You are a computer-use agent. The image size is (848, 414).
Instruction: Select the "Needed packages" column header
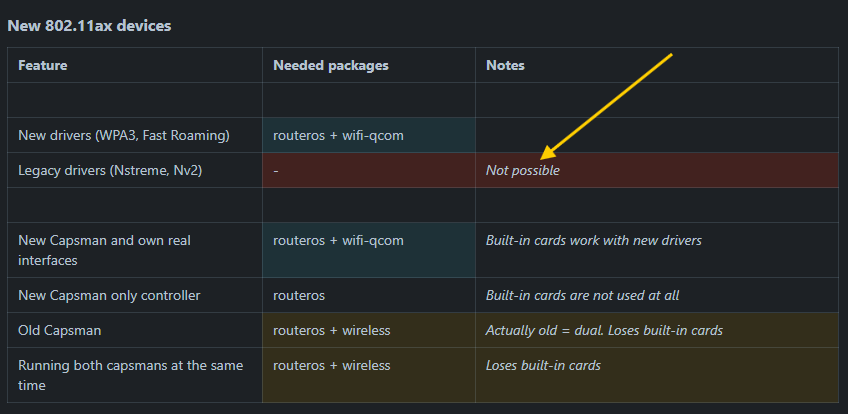pyautogui.click(x=331, y=65)
